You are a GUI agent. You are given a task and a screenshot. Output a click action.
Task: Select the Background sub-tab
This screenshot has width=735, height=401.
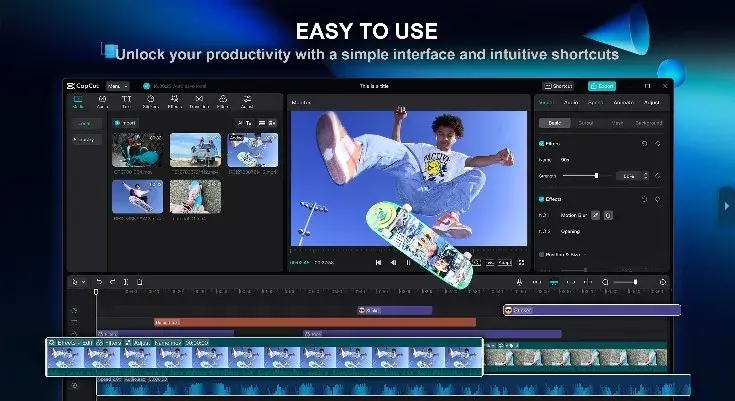pyautogui.click(x=649, y=123)
